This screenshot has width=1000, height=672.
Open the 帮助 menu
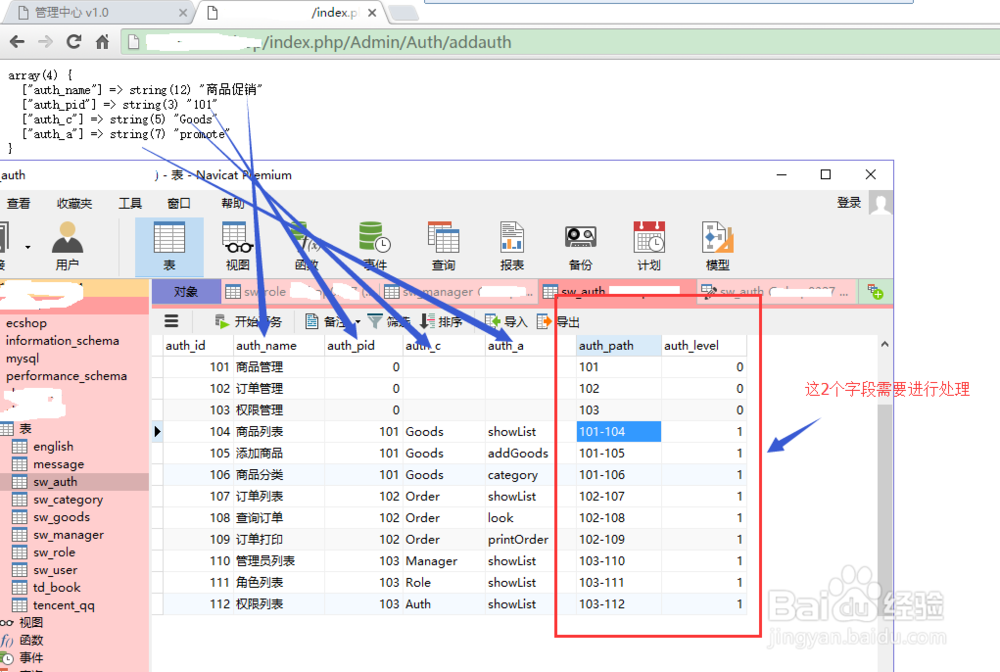click(233, 203)
